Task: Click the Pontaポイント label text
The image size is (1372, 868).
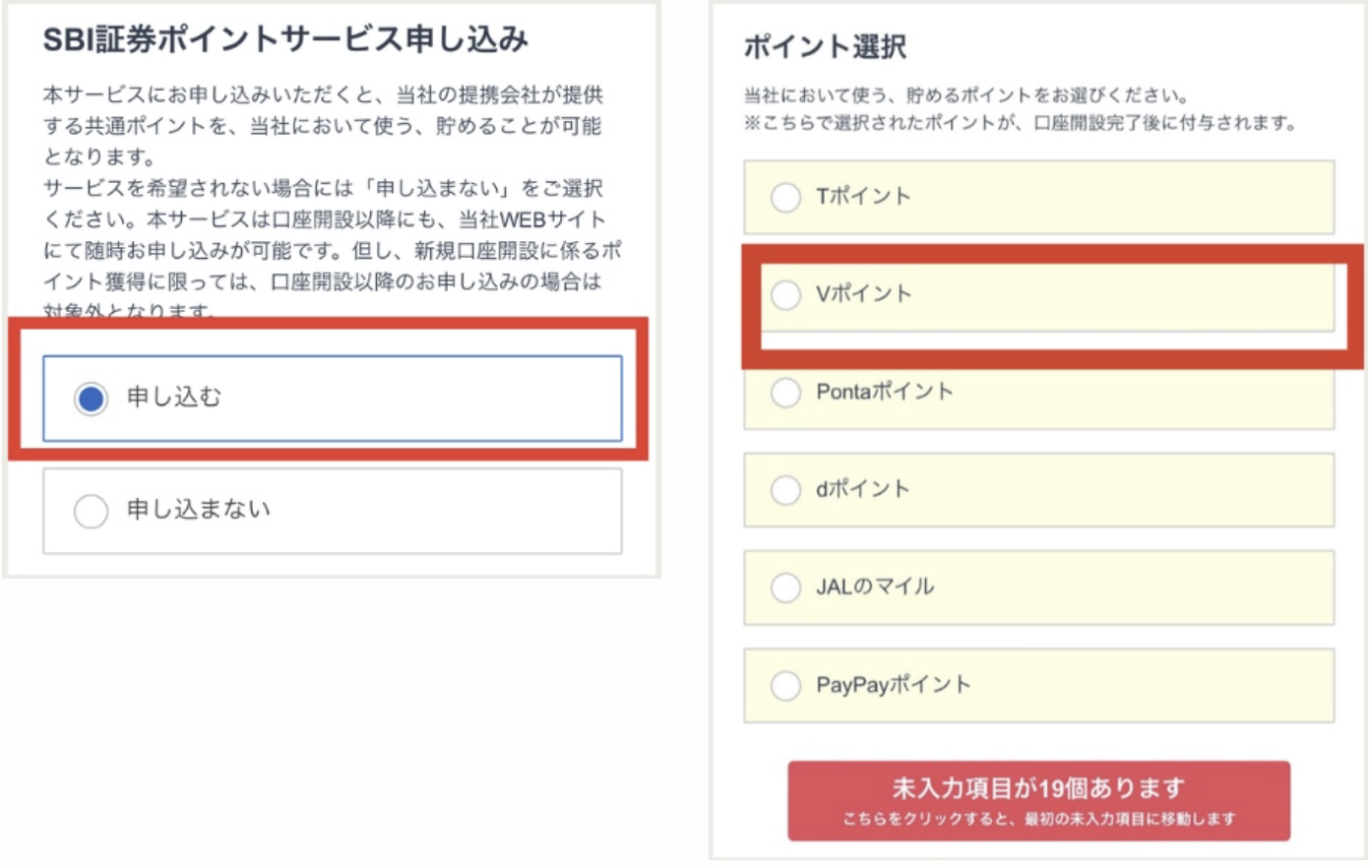Action: click(x=885, y=392)
